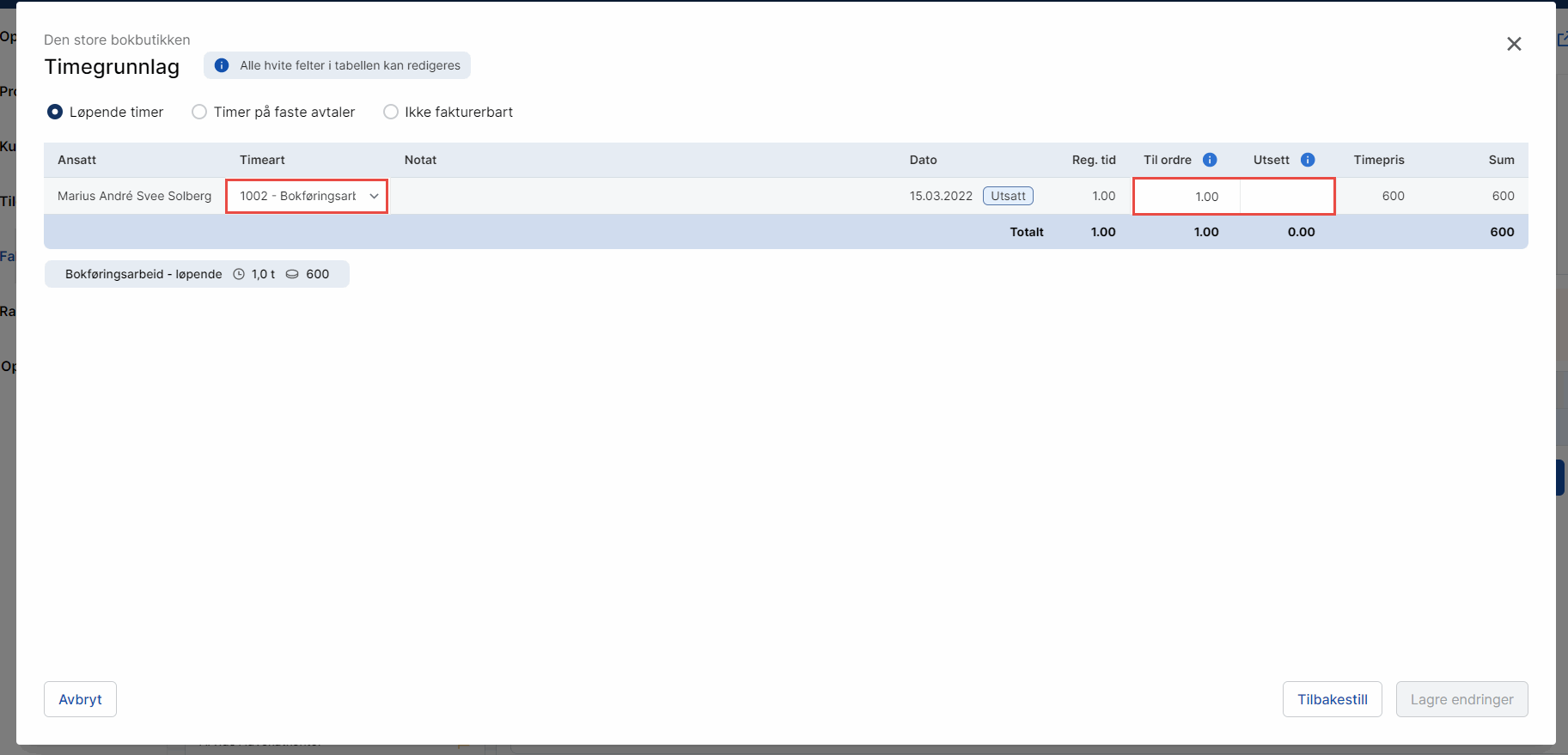Click the total Utsett value 0.00
This screenshot has width=1568, height=755.
pyautogui.click(x=1301, y=232)
